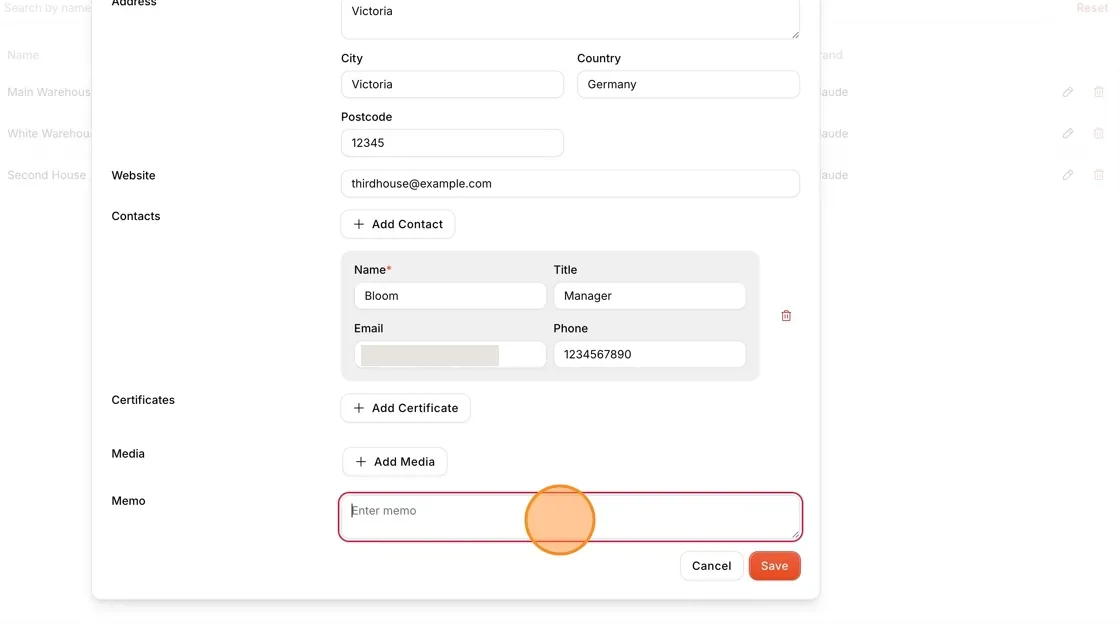Click the Search by name box
Screen dimensions: 1120x626
(x=47, y=8)
